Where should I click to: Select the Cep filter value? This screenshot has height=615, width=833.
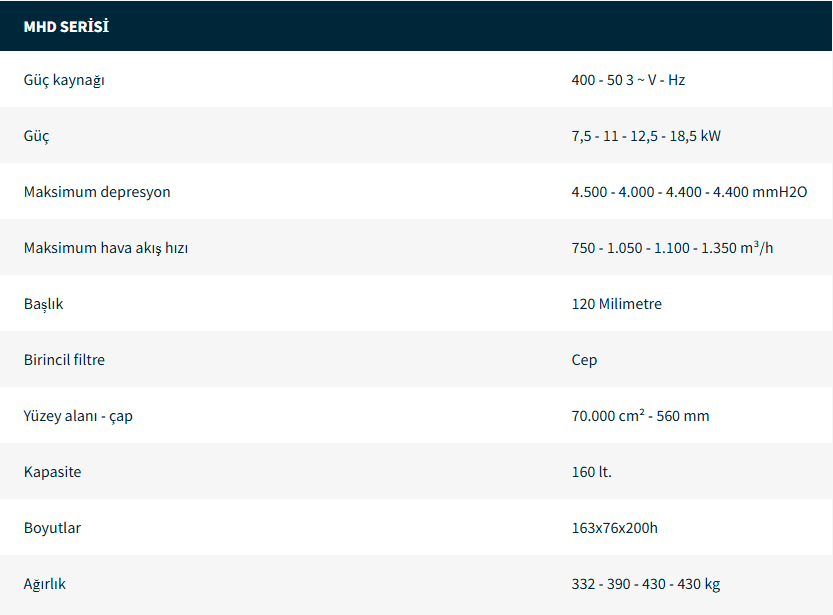pos(584,360)
